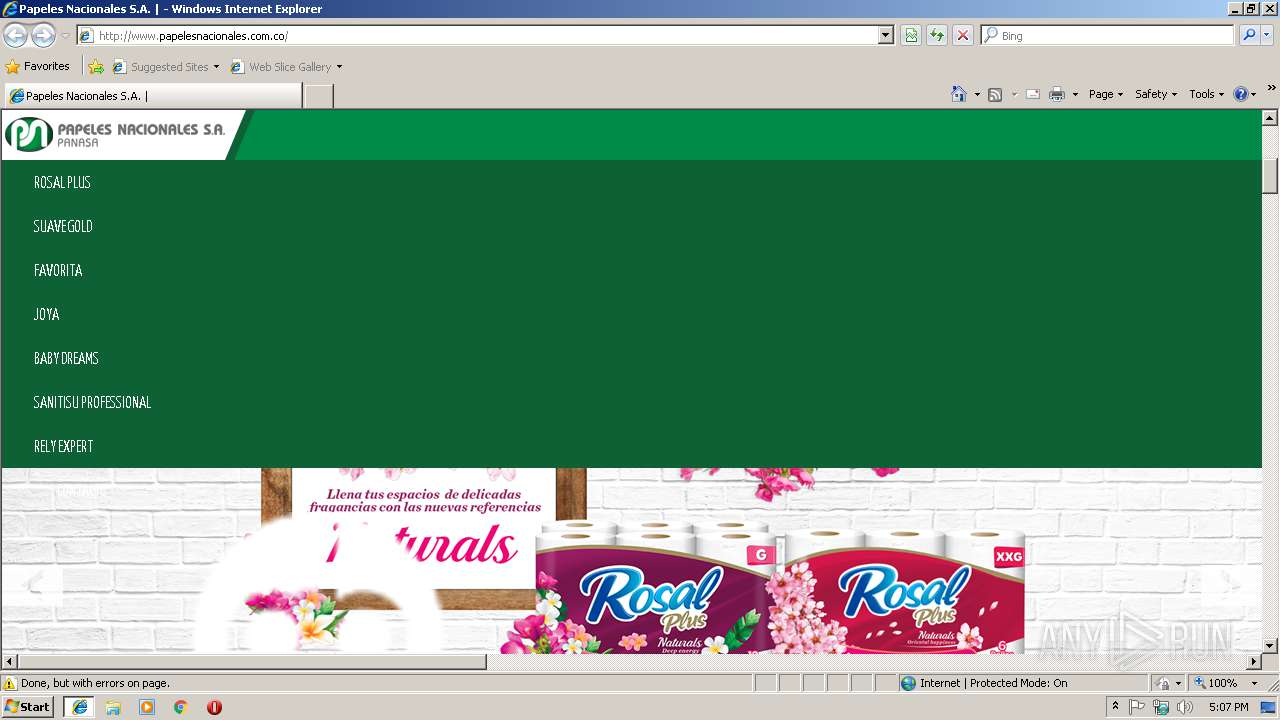1280x720 pixels.
Task: Open the BABY DREAMS menu item
Action: point(66,359)
